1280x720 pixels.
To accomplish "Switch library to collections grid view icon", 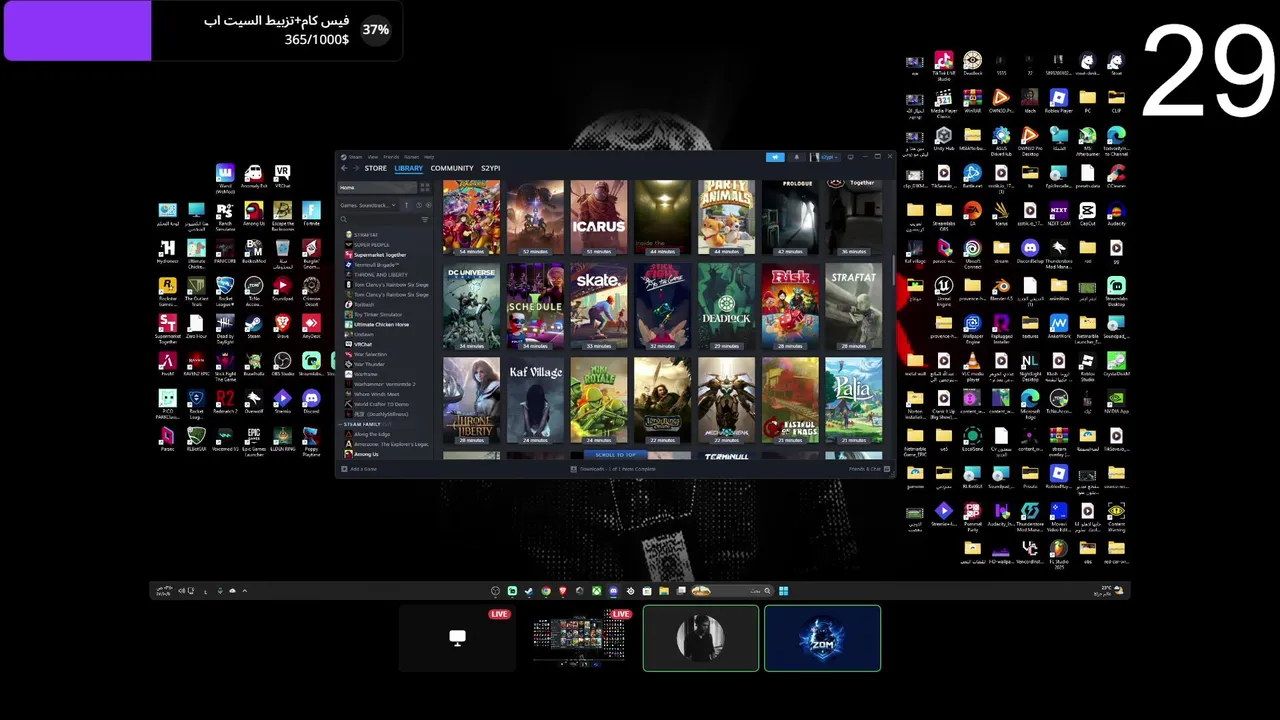I will coord(425,188).
